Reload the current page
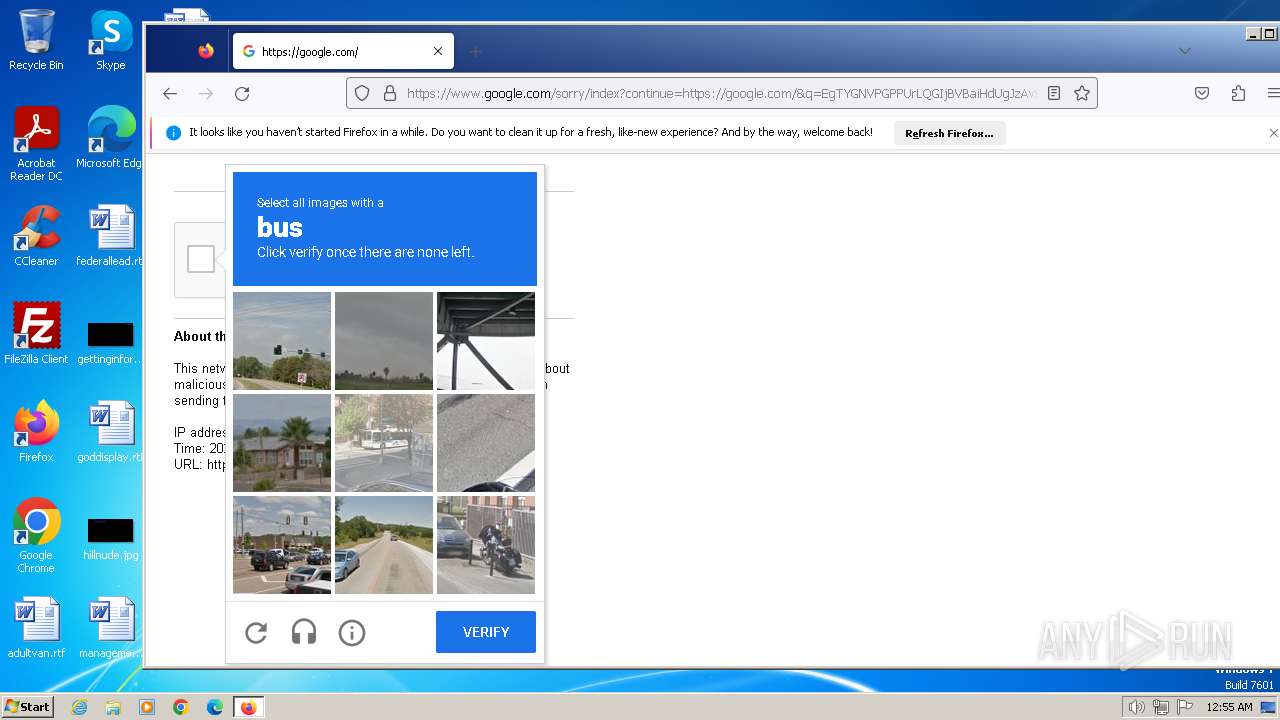Viewport: 1280px width, 720px height. (x=242, y=93)
